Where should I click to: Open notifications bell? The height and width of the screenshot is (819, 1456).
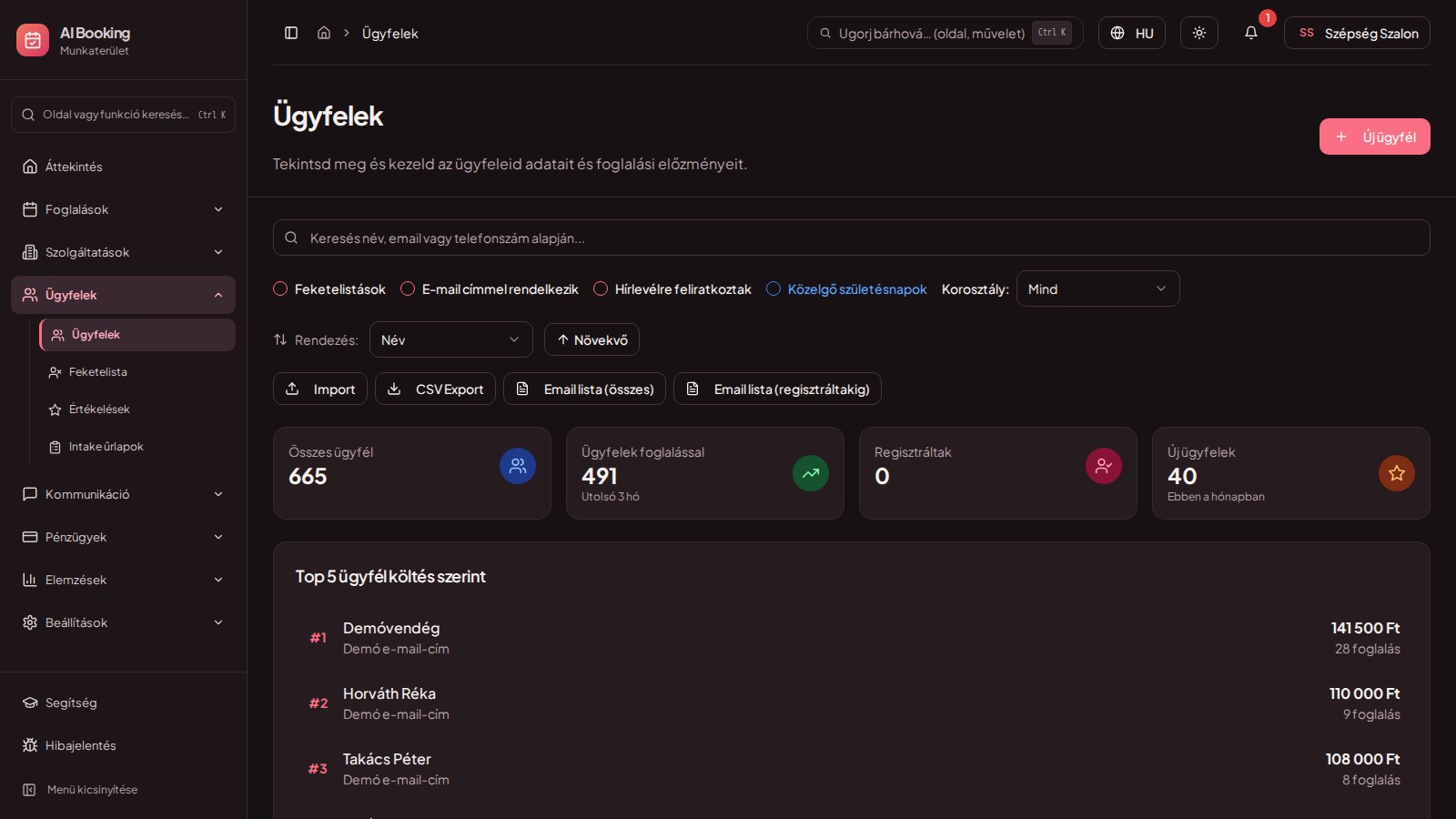click(x=1251, y=33)
